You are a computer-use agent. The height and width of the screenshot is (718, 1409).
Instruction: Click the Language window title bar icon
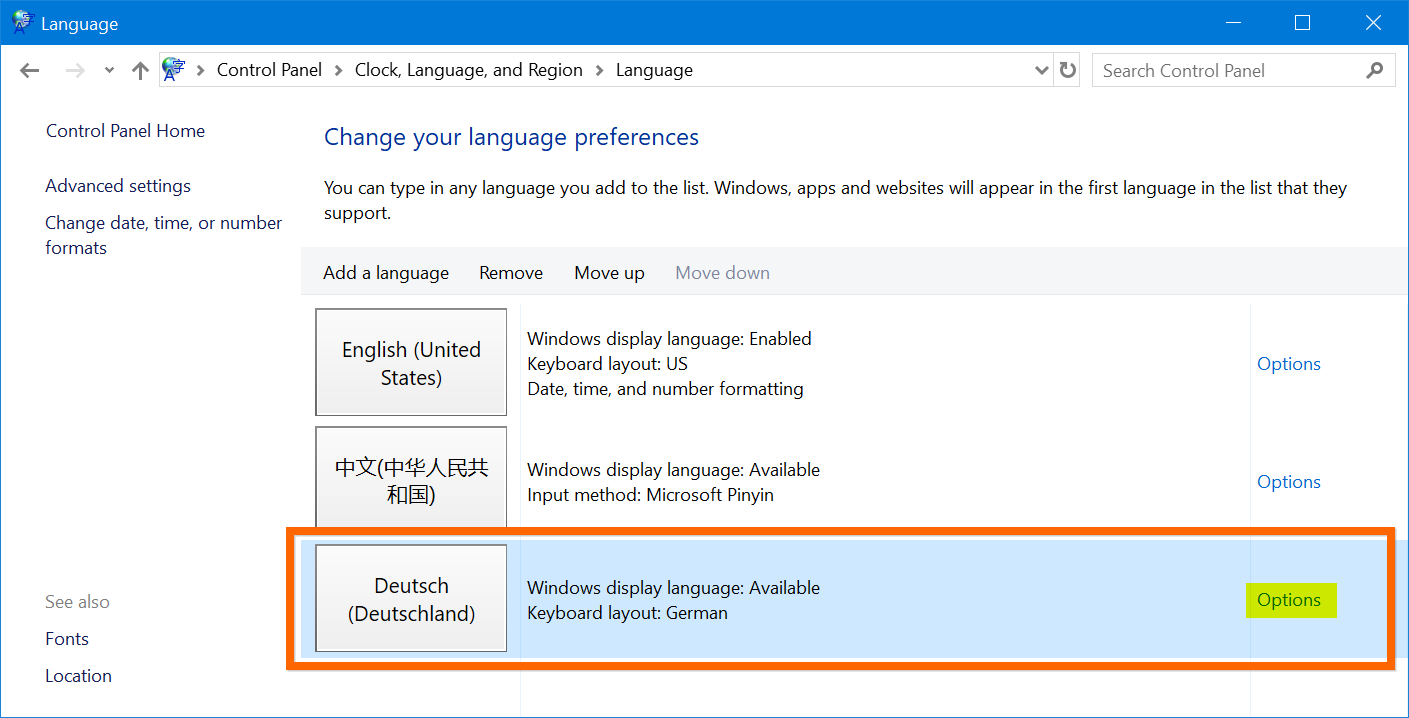[22, 22]
